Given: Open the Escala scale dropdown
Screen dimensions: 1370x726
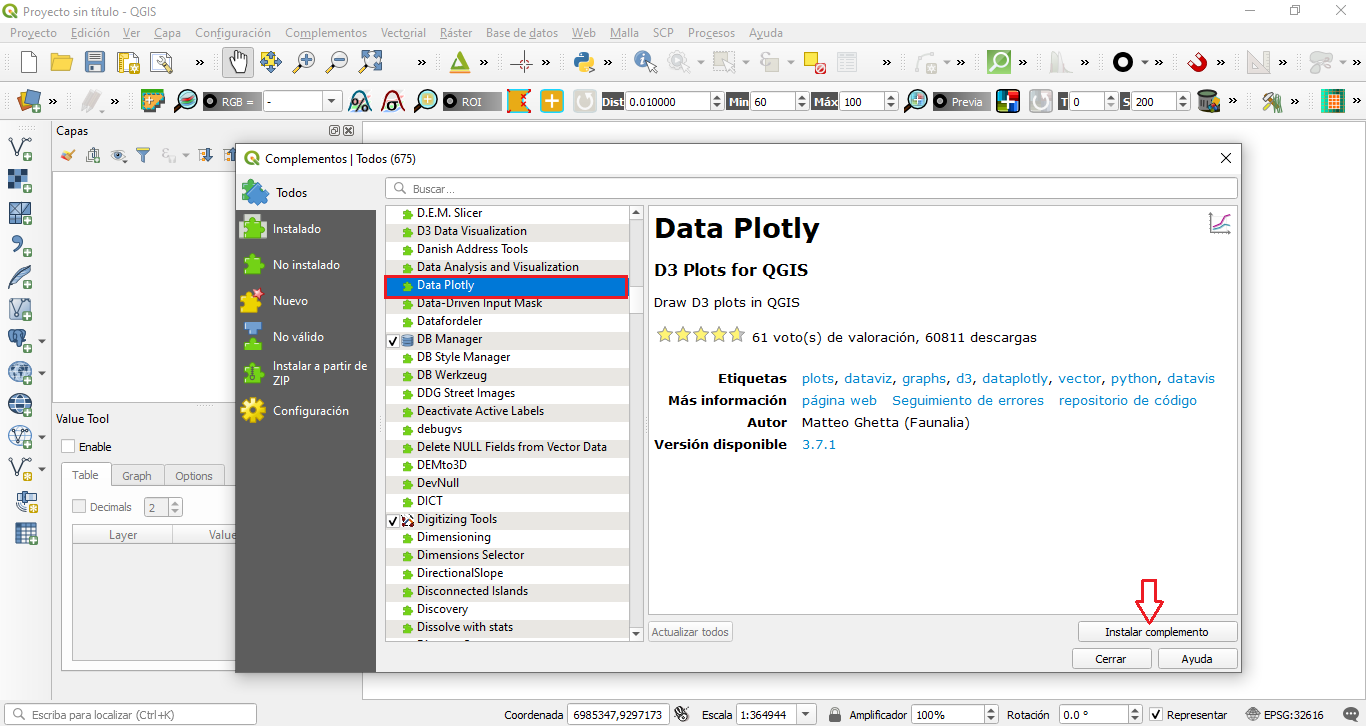Looking at the screenshot, I should point(806,714).
